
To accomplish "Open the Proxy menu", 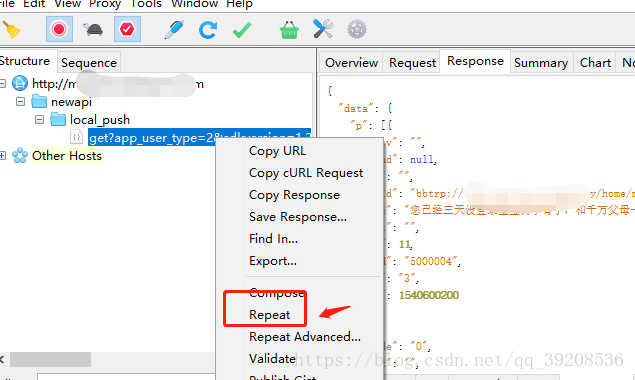I will click(105, 4).
